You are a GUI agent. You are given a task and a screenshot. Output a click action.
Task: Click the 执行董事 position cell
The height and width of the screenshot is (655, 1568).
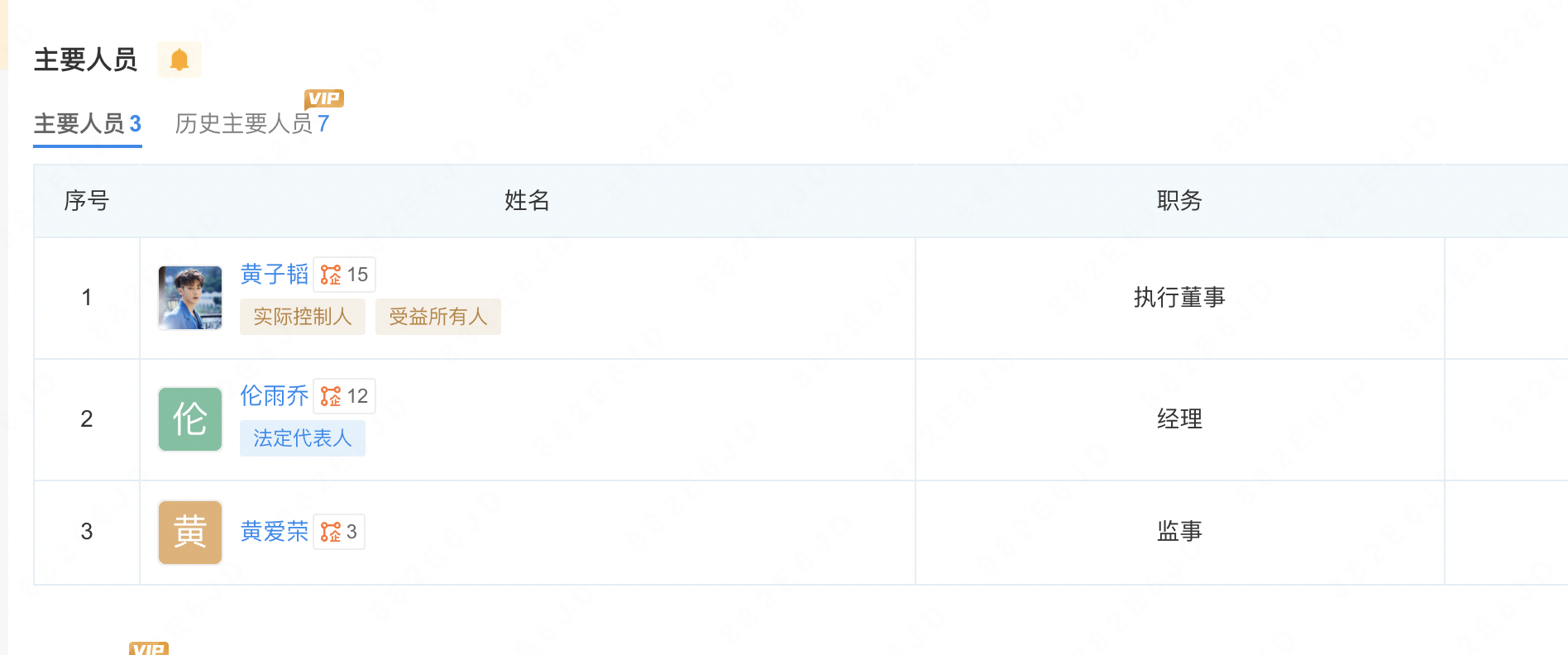pos(1179,297)
